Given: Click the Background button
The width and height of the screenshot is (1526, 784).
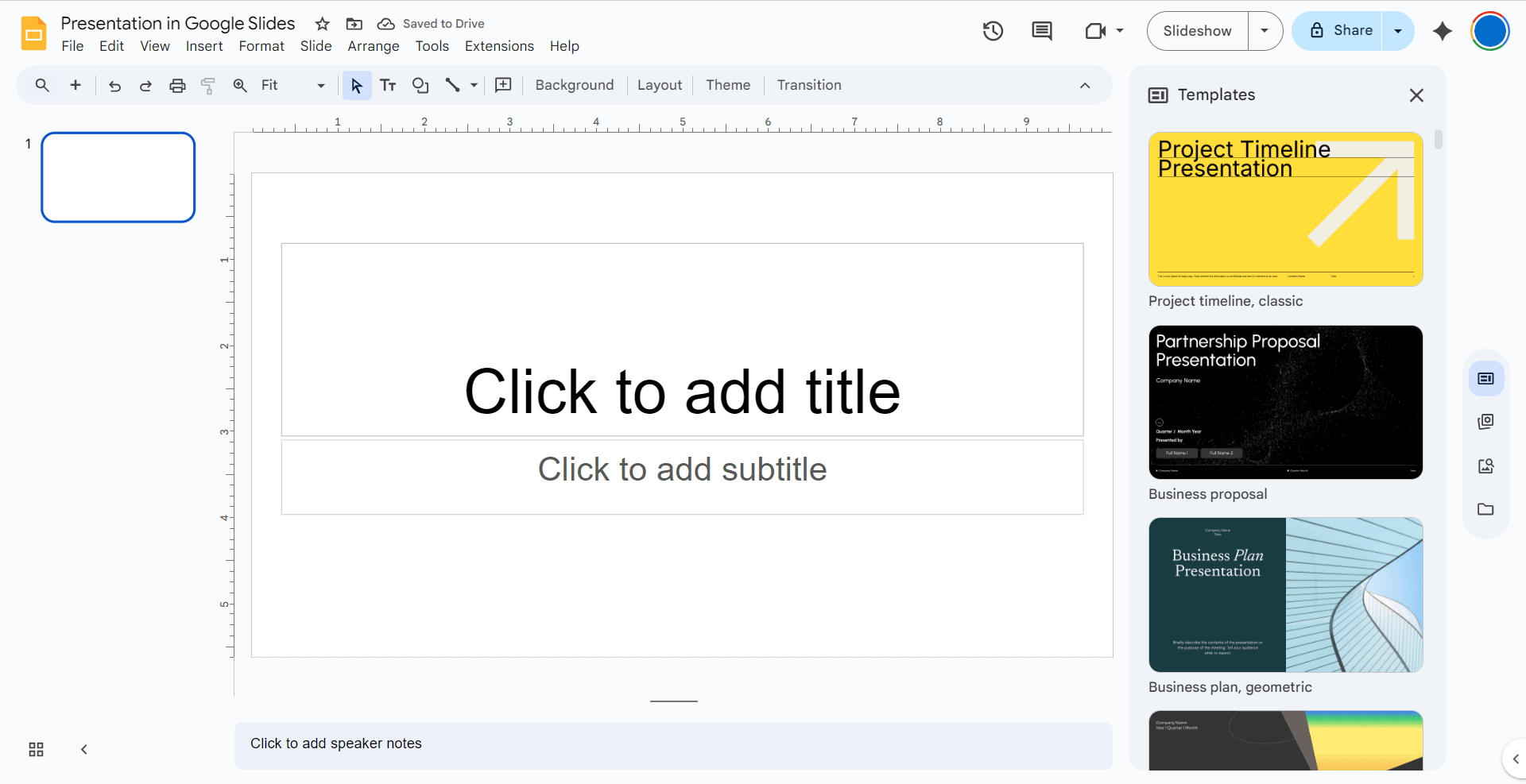Looking at the screenshot, I should [574, 85].
